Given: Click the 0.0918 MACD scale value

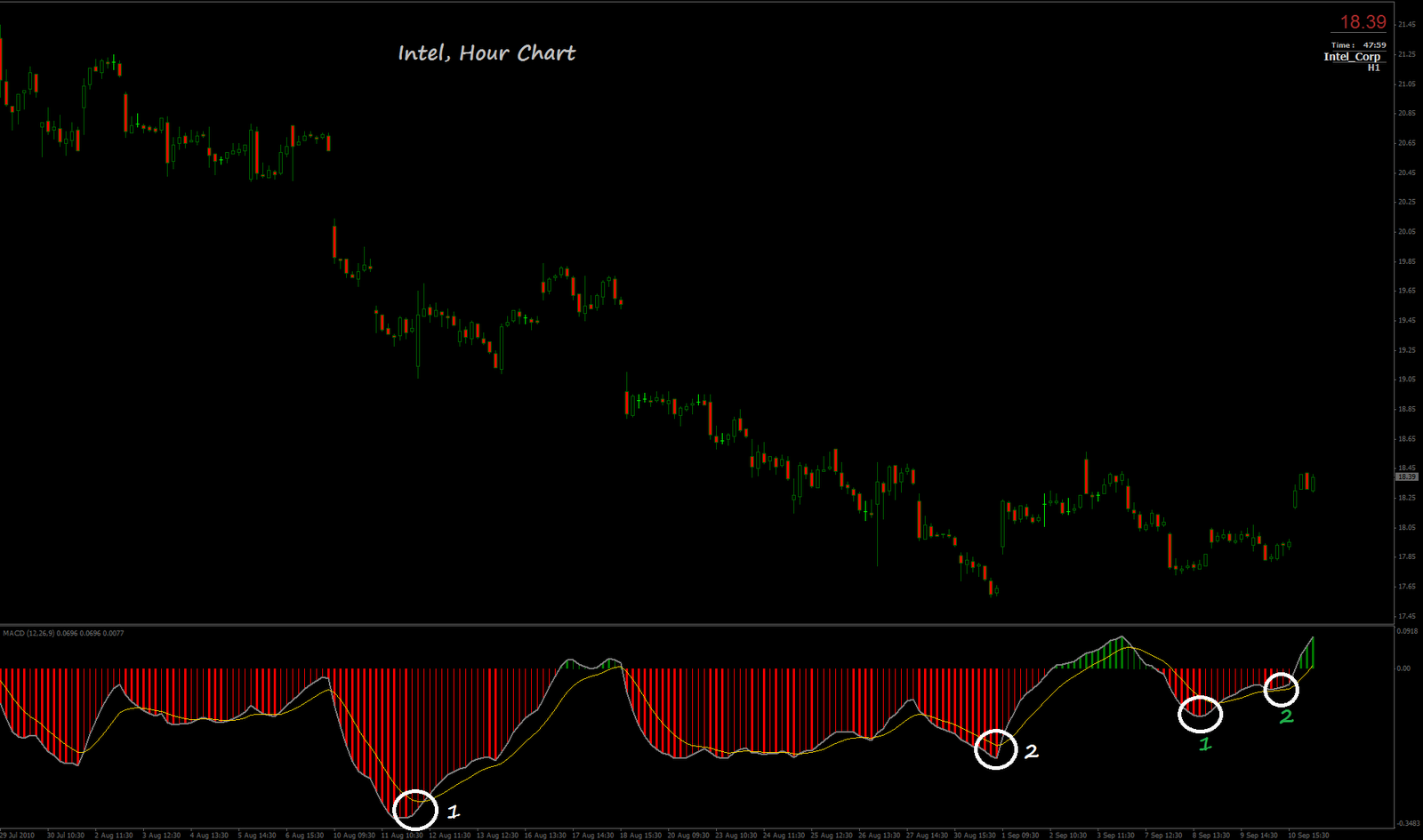Looking at the screenshot, I should [1408, 631].
